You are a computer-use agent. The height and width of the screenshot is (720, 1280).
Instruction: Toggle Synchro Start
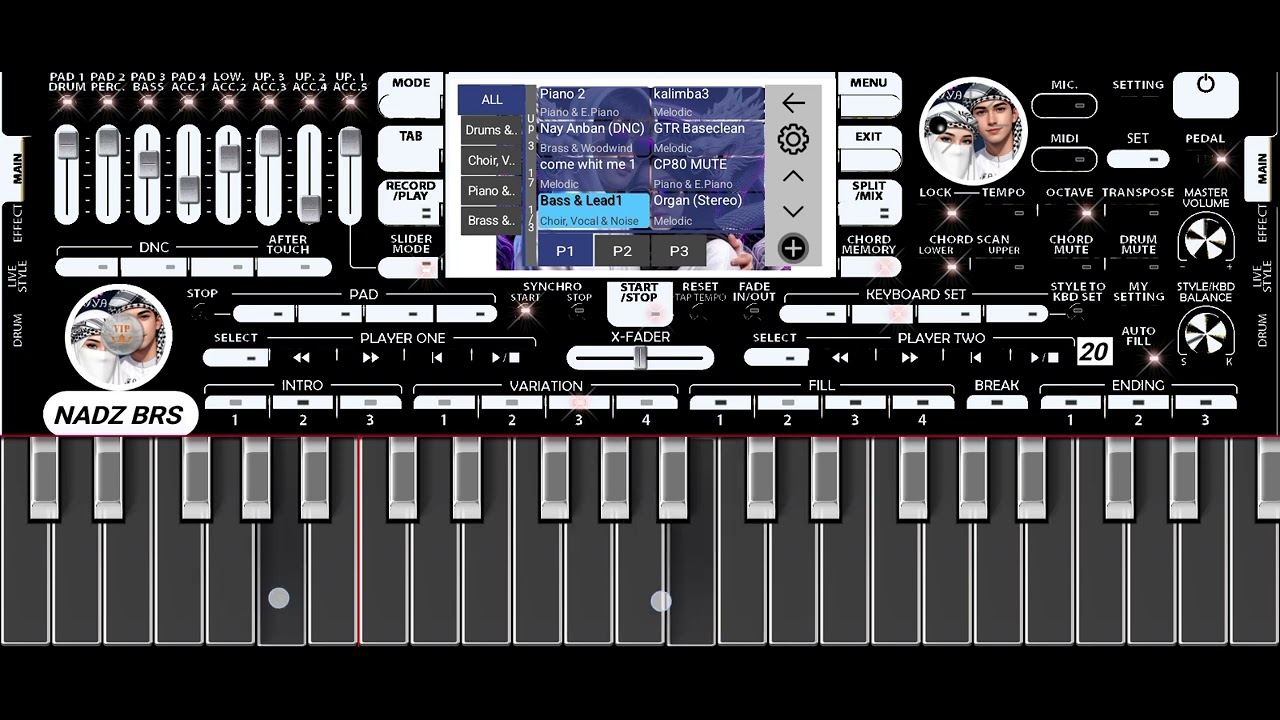click(525, 311)
